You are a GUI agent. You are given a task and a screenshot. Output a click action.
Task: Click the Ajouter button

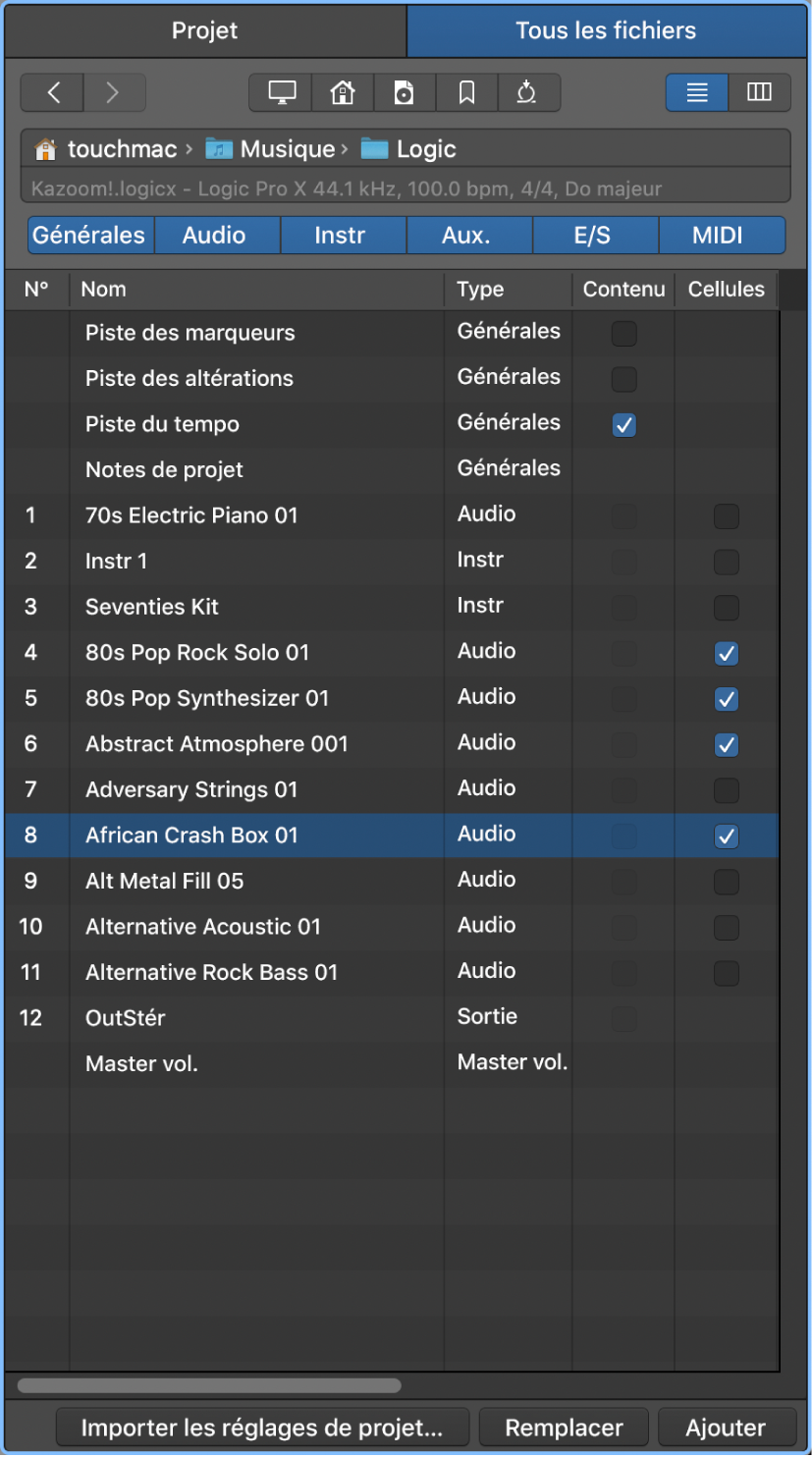727,1428
